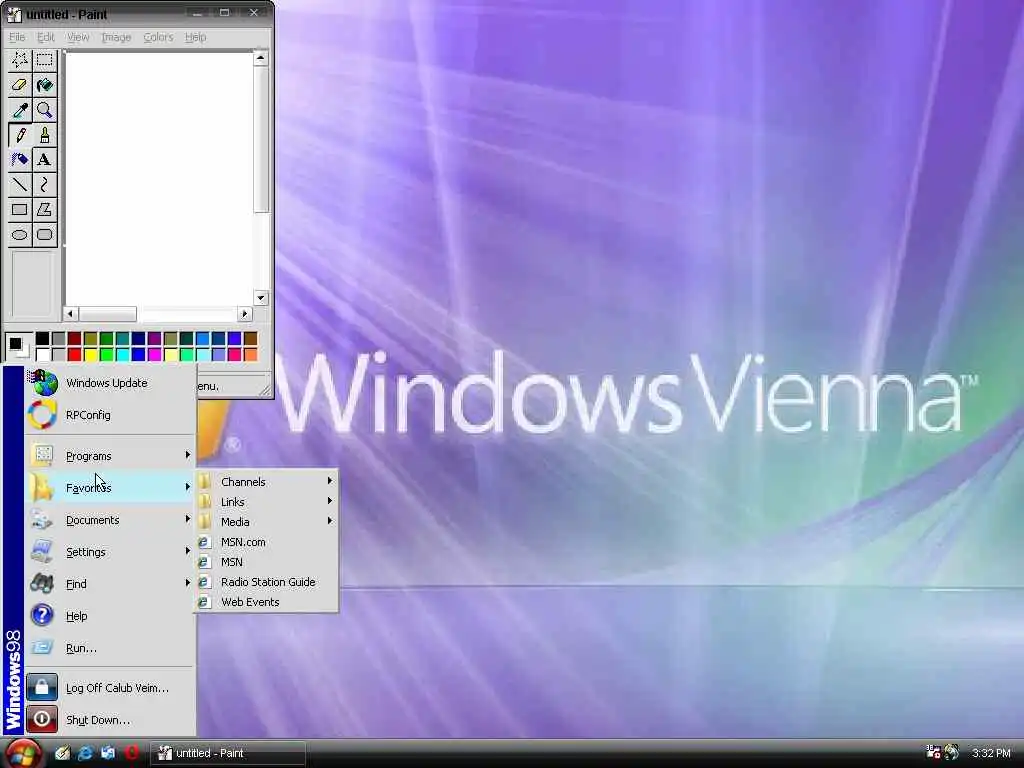The image size is (1024, 768).
Task: Open the Run... dialog entry
Action: click(x=110, y=648)
